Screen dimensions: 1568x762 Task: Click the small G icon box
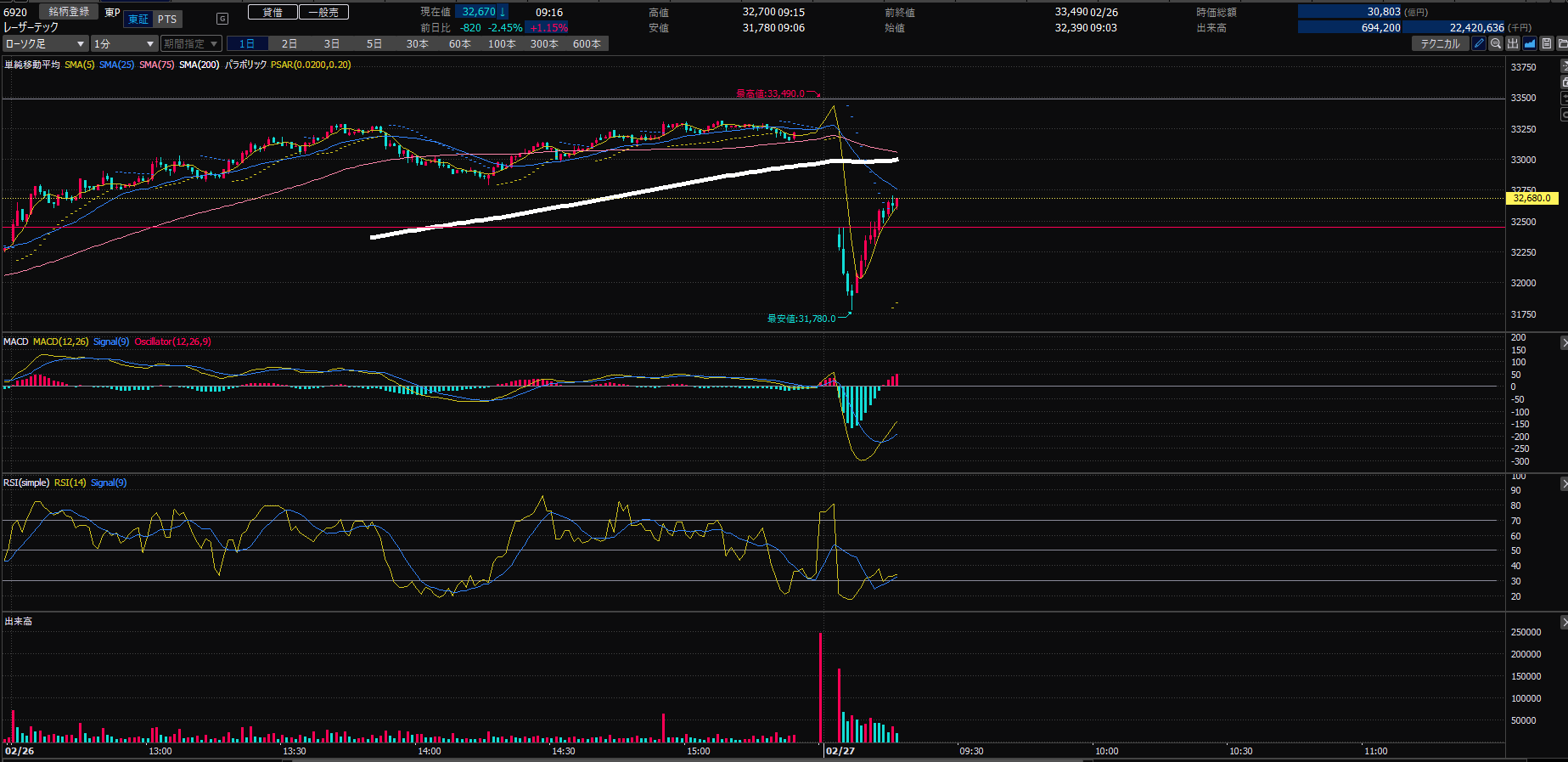pyautogui.click(x=222, y=19)
